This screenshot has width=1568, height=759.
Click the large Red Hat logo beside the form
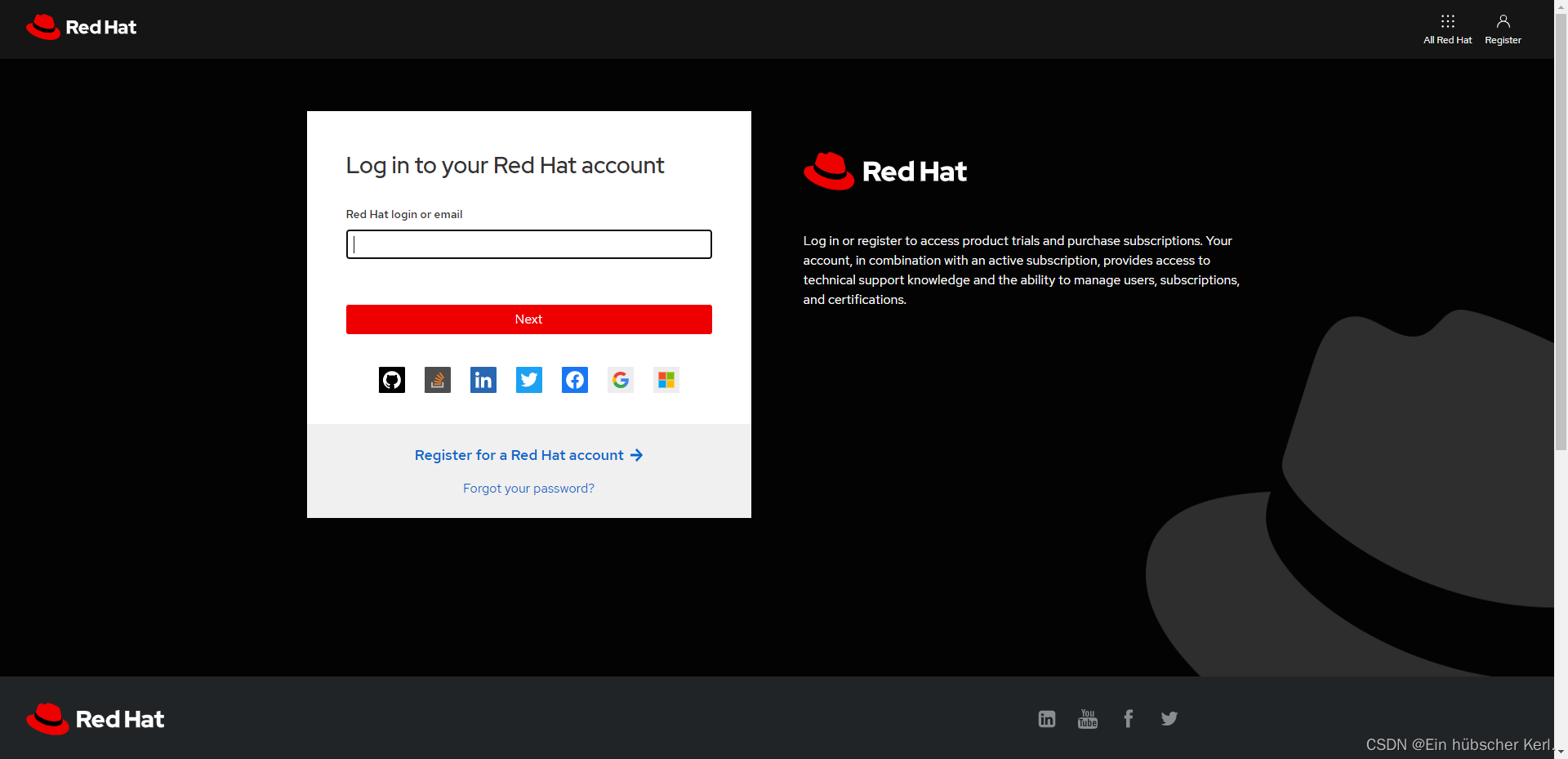coord(885,172)
